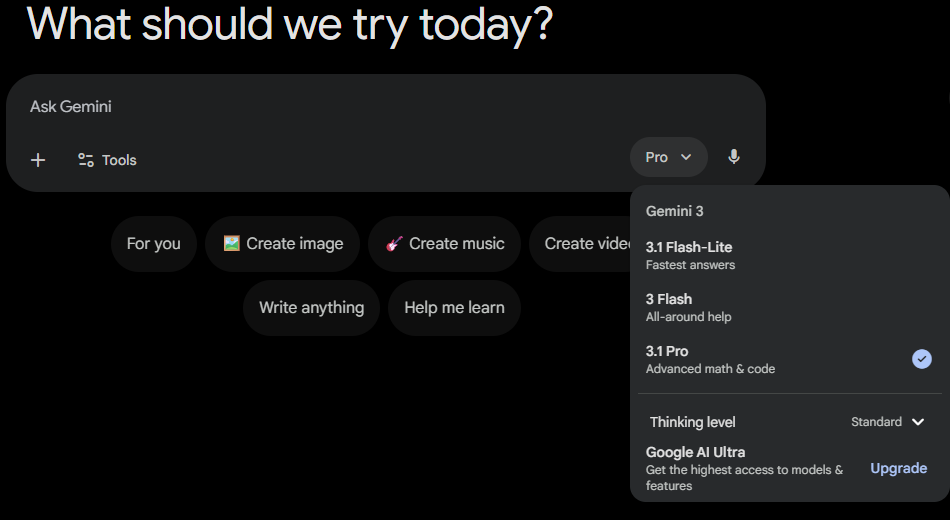Screen dimensions: 950x520
Task: Click the plus icon to add files
Action: point(38,160)
